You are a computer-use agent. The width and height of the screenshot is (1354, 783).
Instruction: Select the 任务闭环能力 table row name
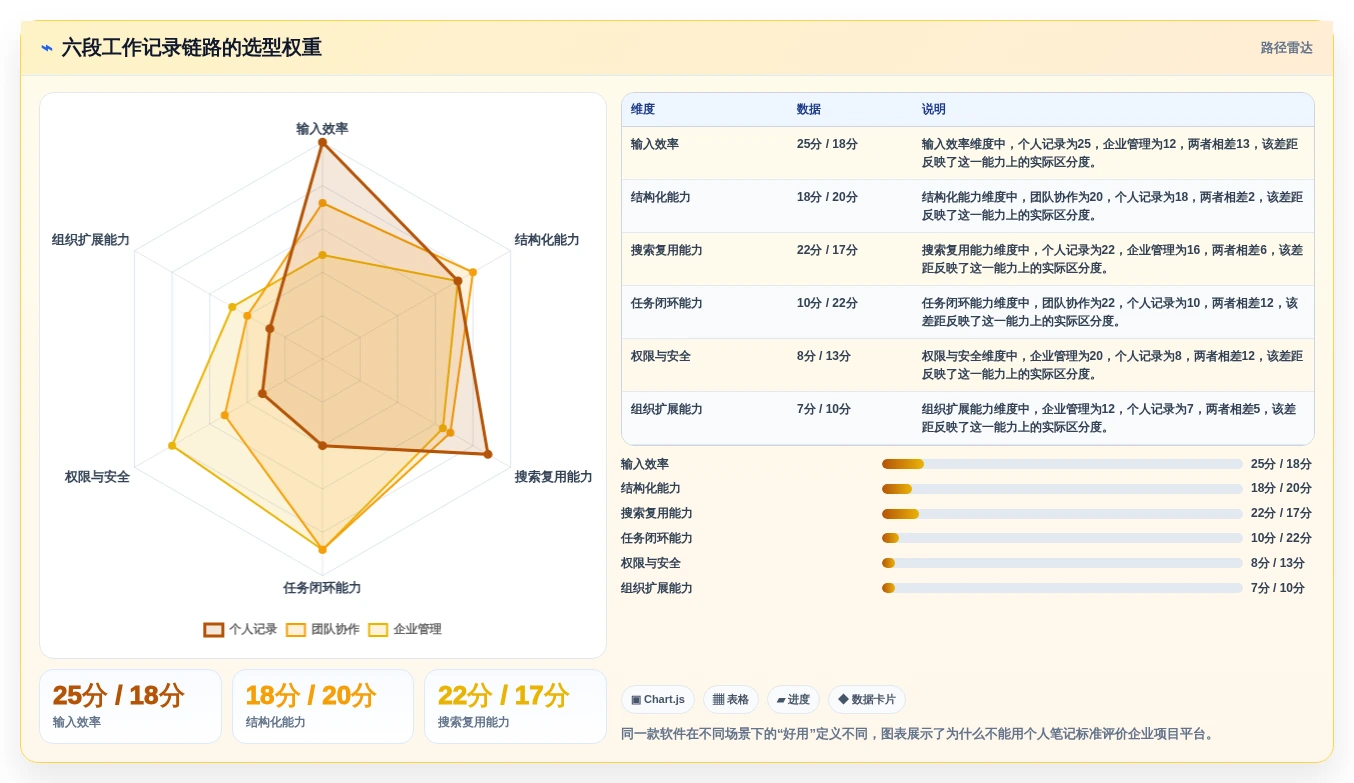tap(667, 303)
